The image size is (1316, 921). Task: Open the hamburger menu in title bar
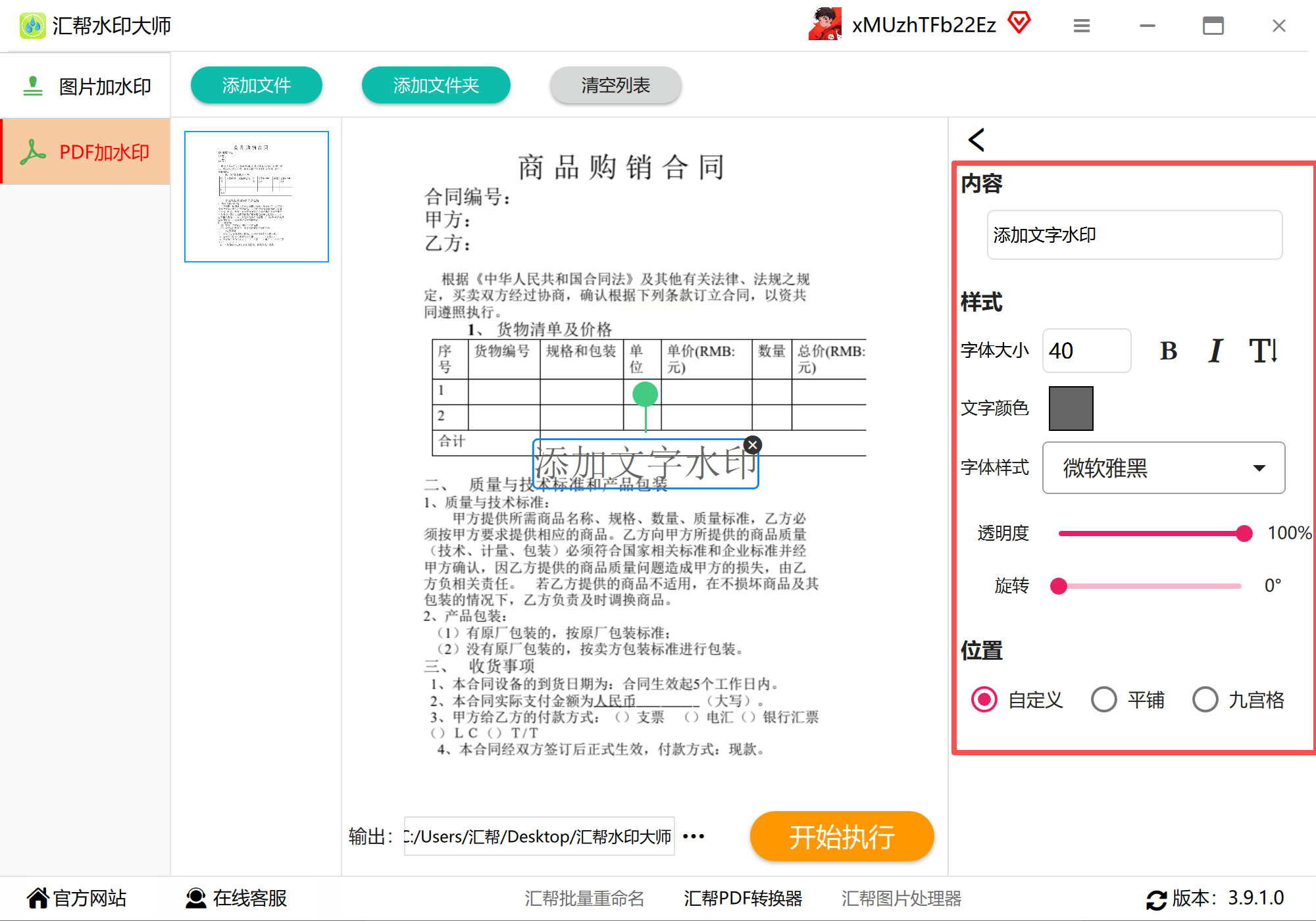click(1081, 26)
